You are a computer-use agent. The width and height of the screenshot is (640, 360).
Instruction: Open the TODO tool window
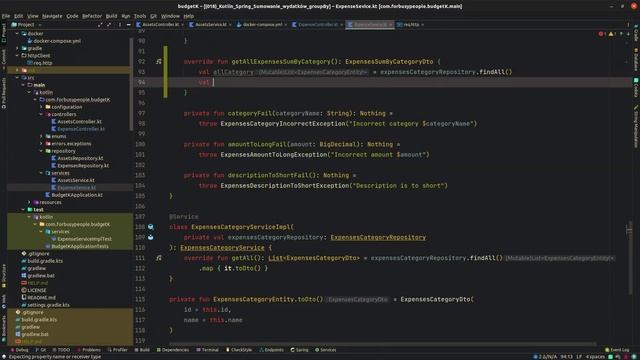tap(61, 350)
